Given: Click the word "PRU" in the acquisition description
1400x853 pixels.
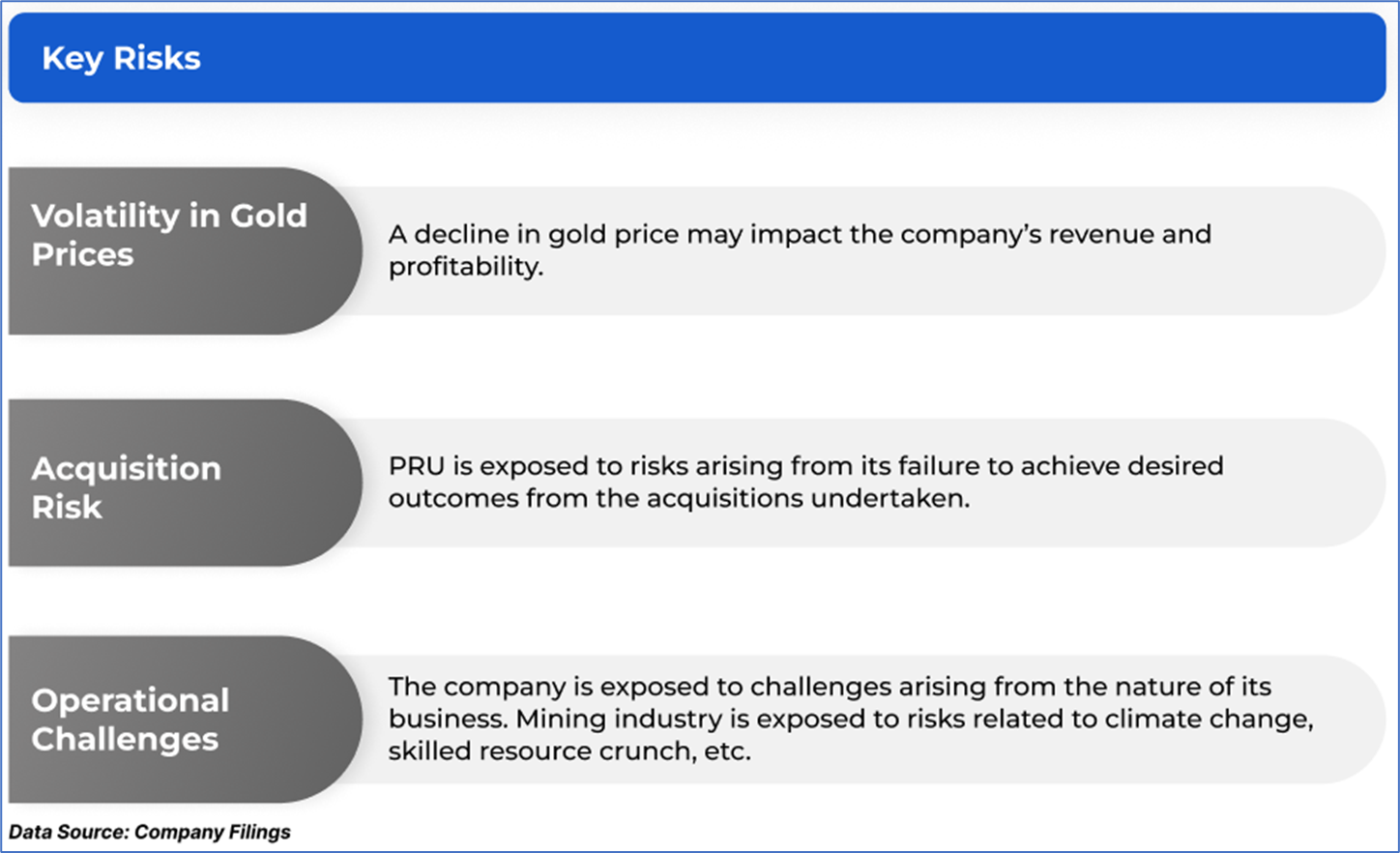Looking at the screenshot, I should pyautogui.click(x=417, y=466).
